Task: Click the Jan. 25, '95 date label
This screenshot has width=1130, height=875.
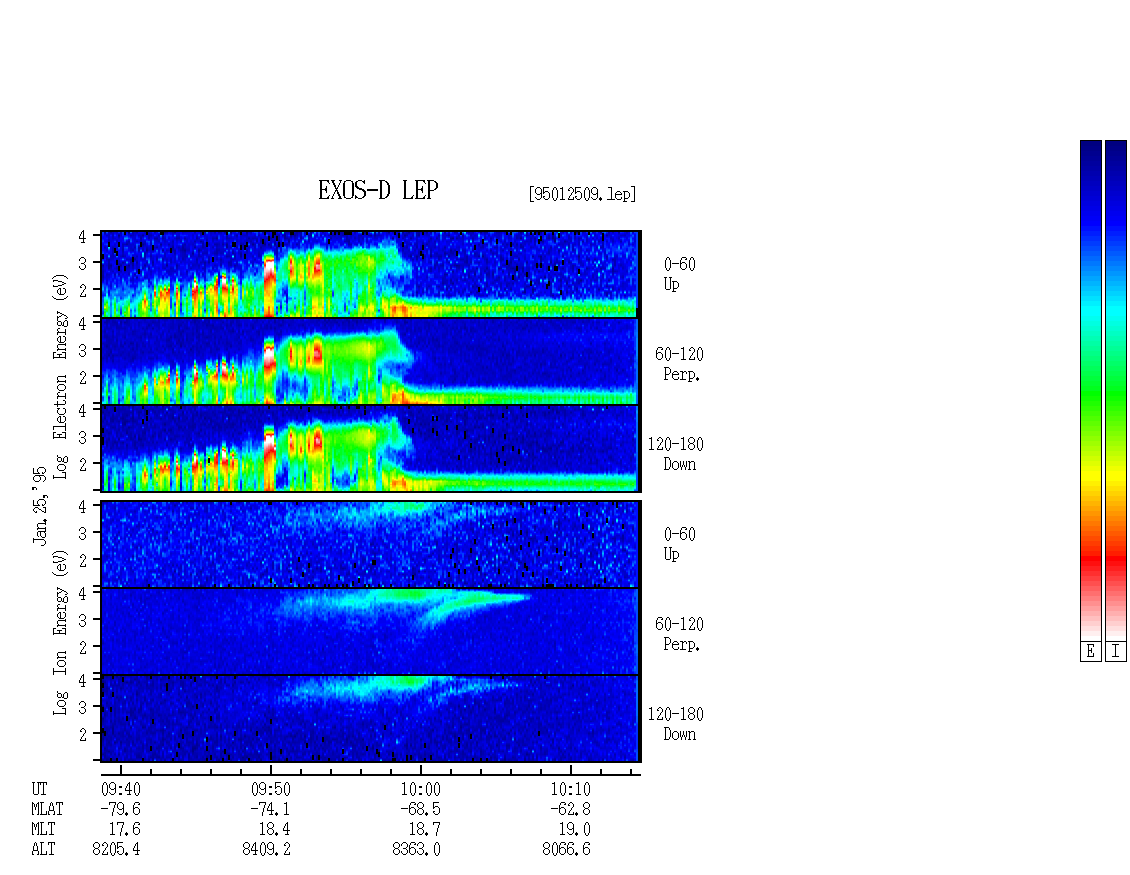Action: click(x=40, y=505)
